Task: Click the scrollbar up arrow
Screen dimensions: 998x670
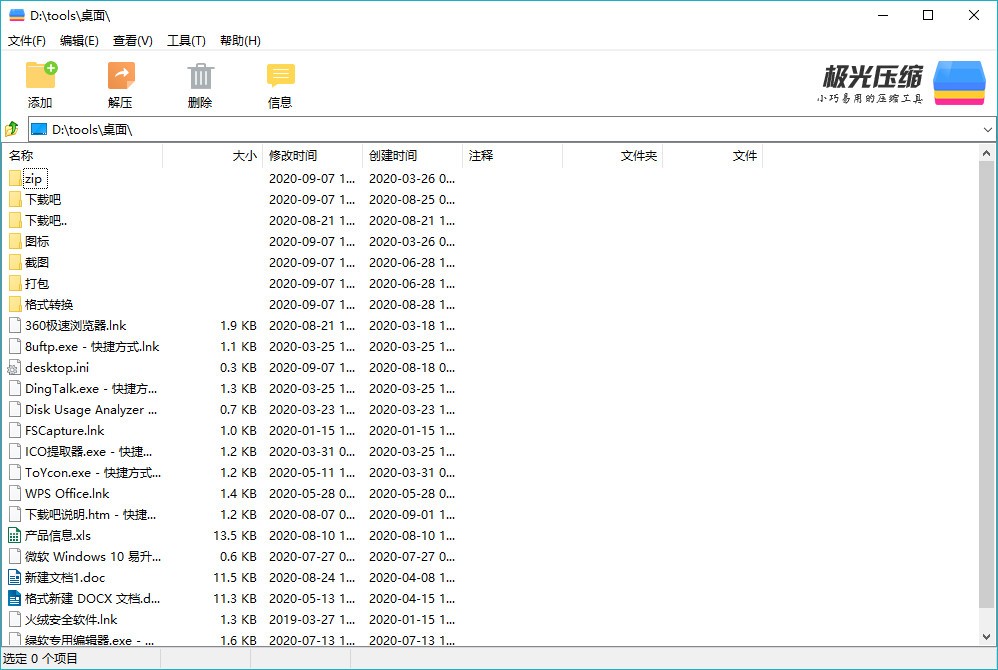Action: (986, 153)
